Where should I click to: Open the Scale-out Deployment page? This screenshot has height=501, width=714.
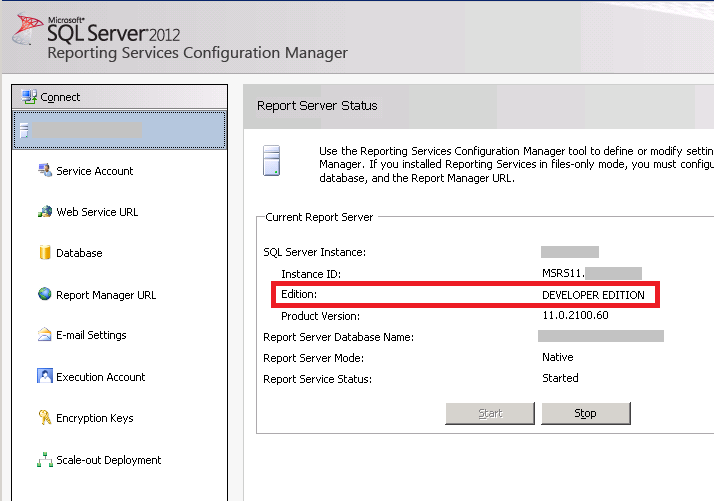click(x=108, y=460)
